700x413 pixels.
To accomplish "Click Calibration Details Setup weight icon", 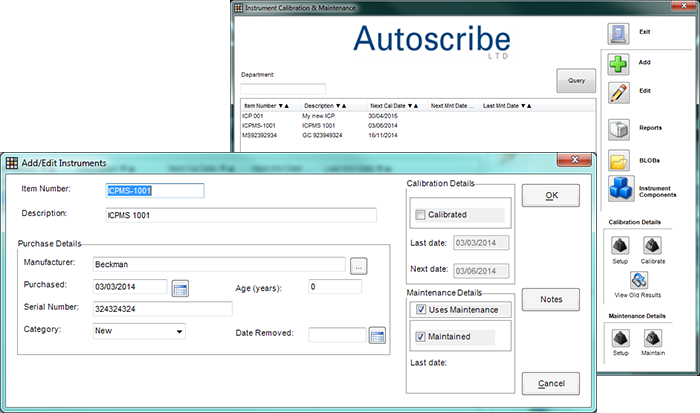I will click(620, 245).
